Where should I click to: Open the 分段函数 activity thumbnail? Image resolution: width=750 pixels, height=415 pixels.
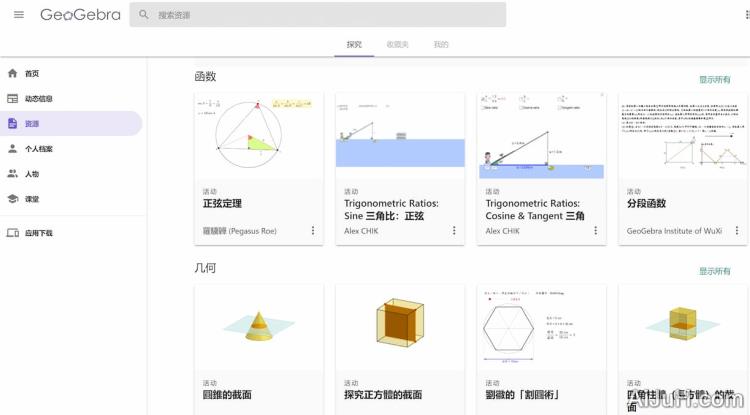pos(683,136)
